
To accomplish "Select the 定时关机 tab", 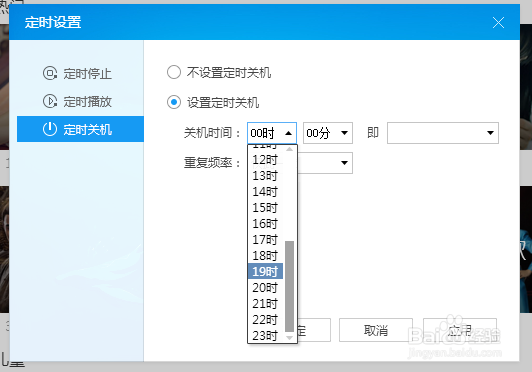I will click(x=80, y=129).
